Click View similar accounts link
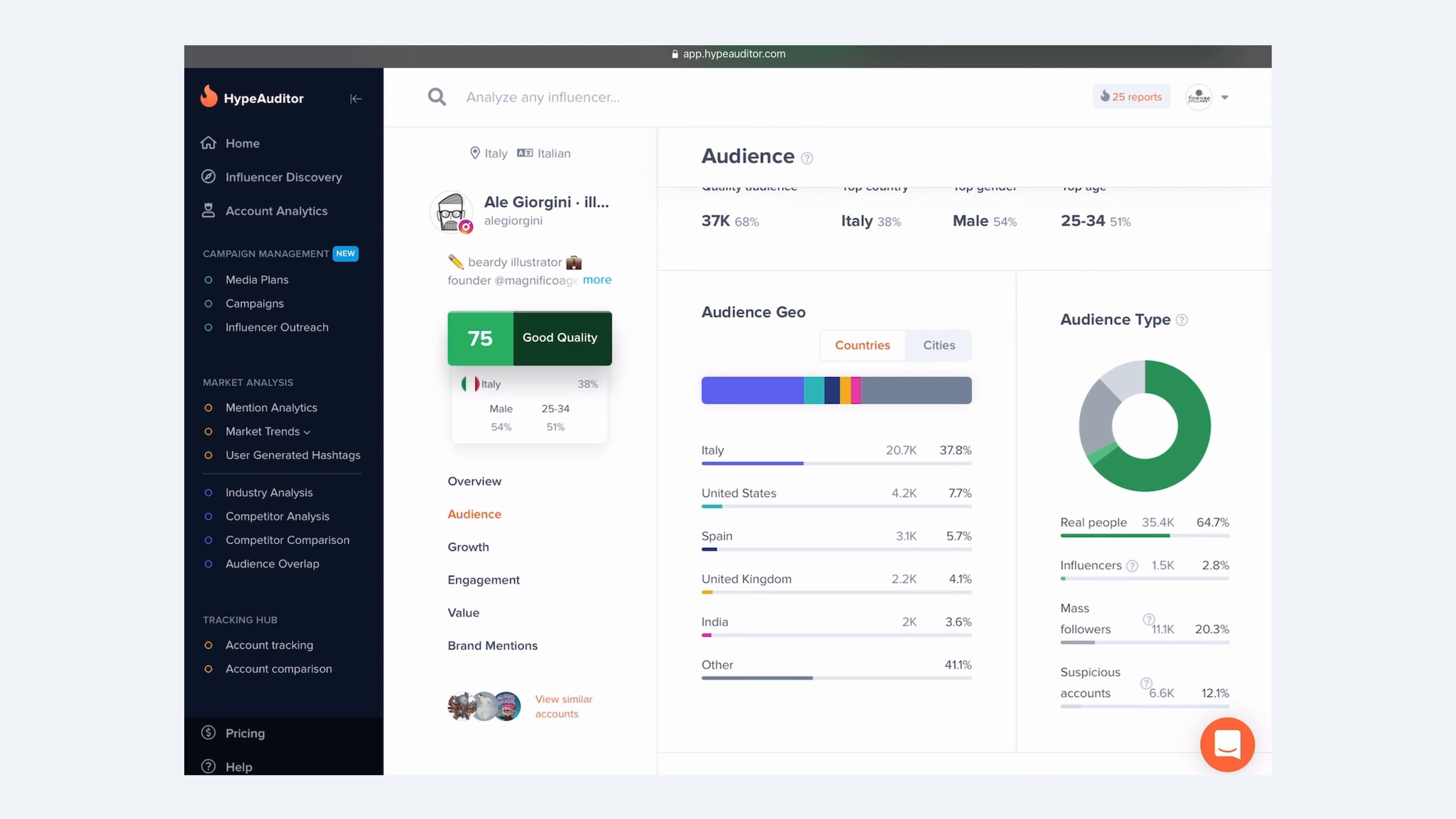 pyautogui.click(x=563, y=706)
